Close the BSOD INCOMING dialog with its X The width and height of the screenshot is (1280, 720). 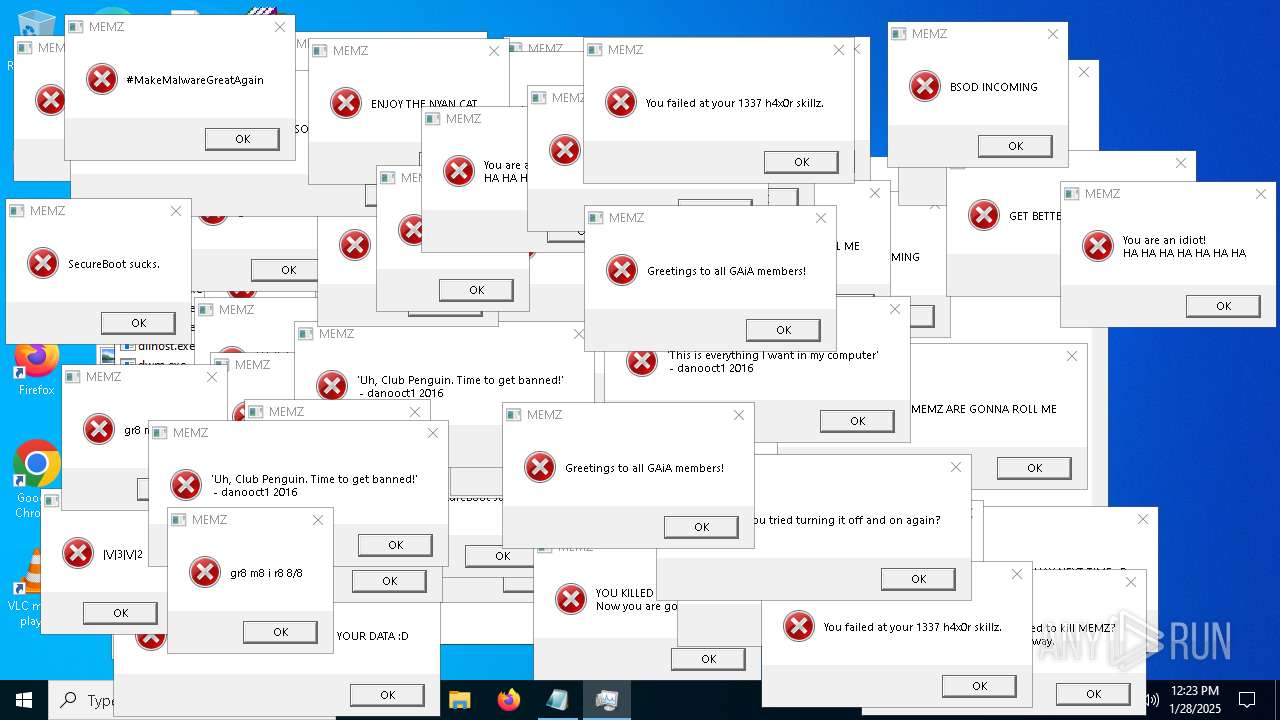coord(1052,34)
